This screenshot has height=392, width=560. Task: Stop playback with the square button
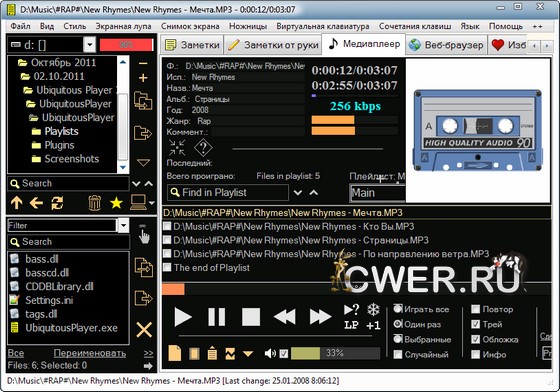(251, 317)
